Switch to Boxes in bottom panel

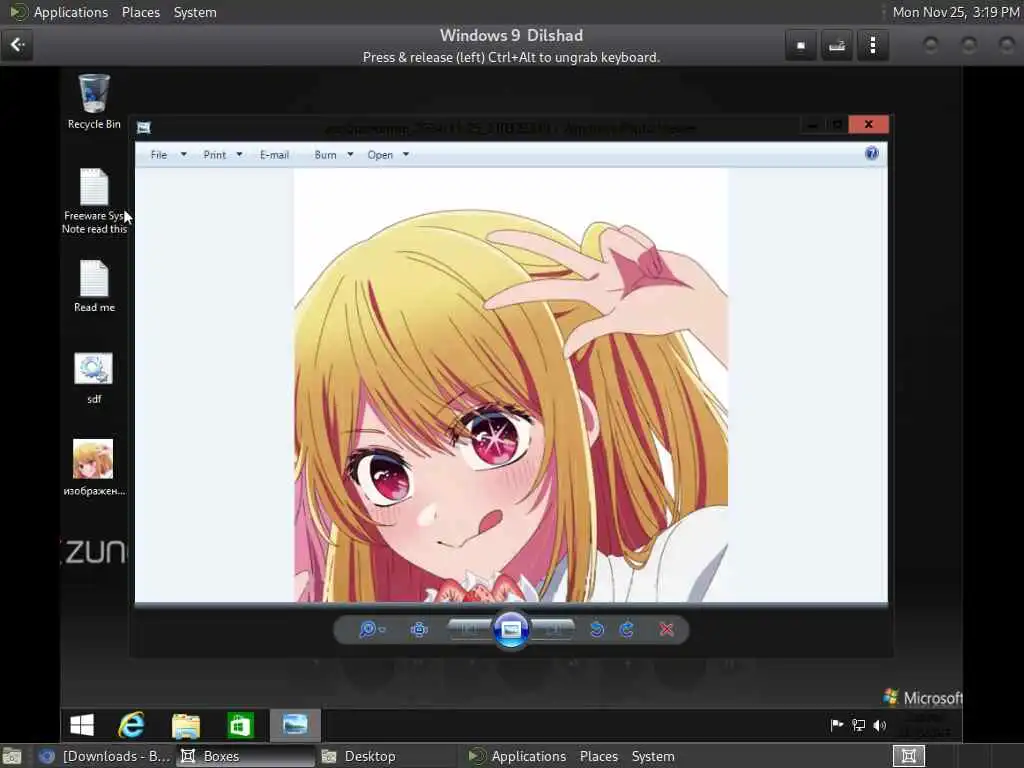(x=246, y=756)
